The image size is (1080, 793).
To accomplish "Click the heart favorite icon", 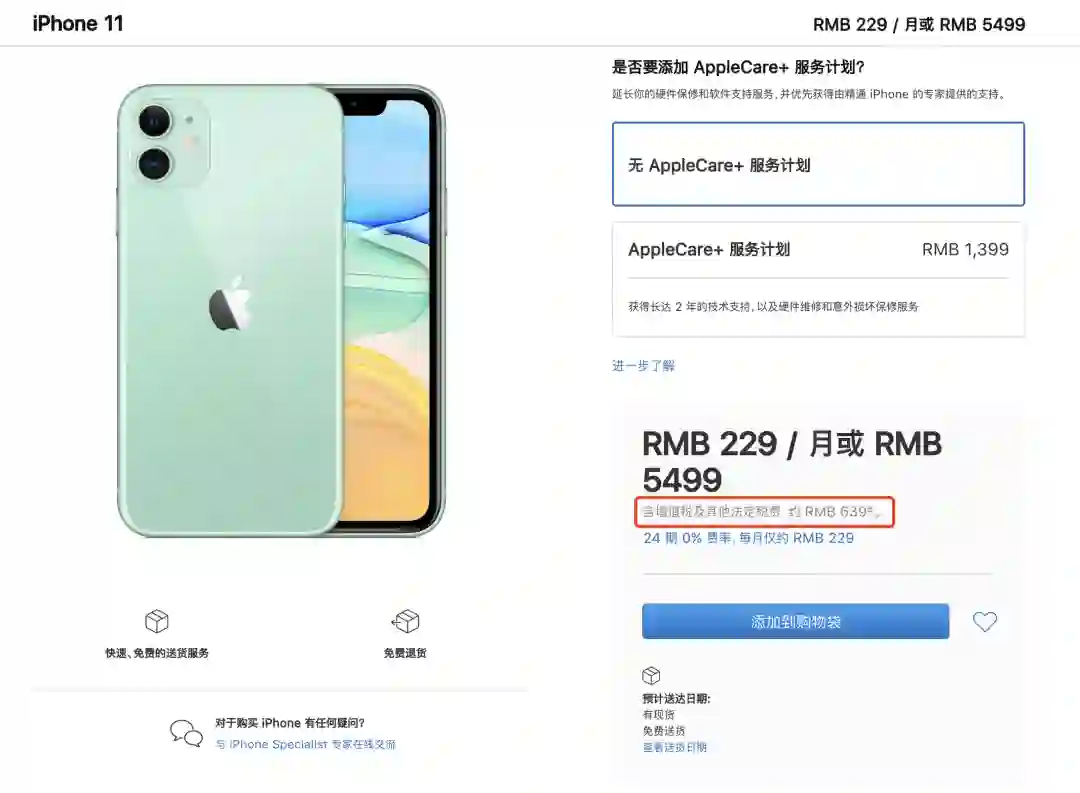I will pyautogui.click(x=984, y=621).
